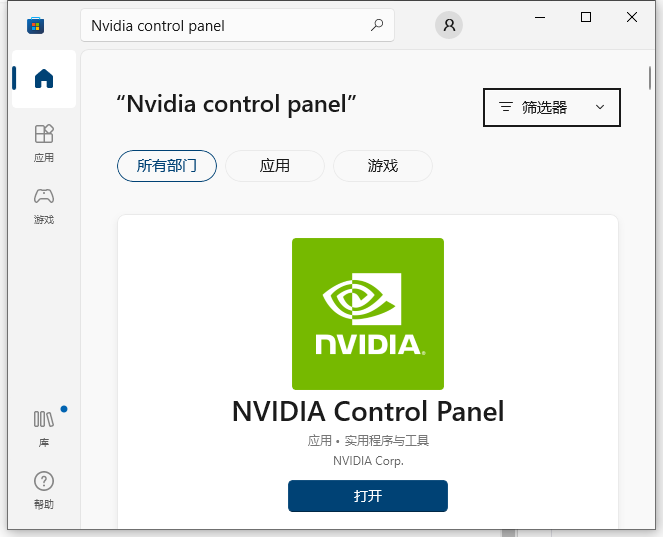Click the vertical scrollbar thumb

click(649, 77)
